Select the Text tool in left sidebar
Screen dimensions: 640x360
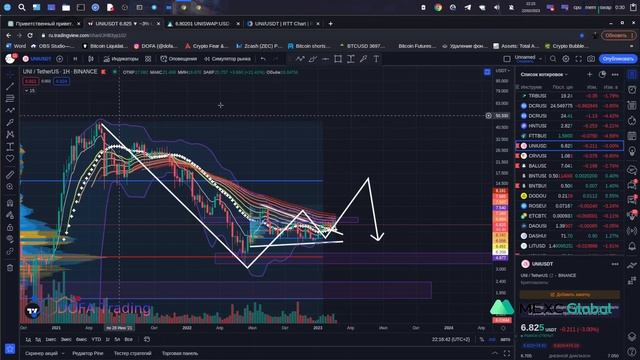pyautogui.click(x=10, y=147)
